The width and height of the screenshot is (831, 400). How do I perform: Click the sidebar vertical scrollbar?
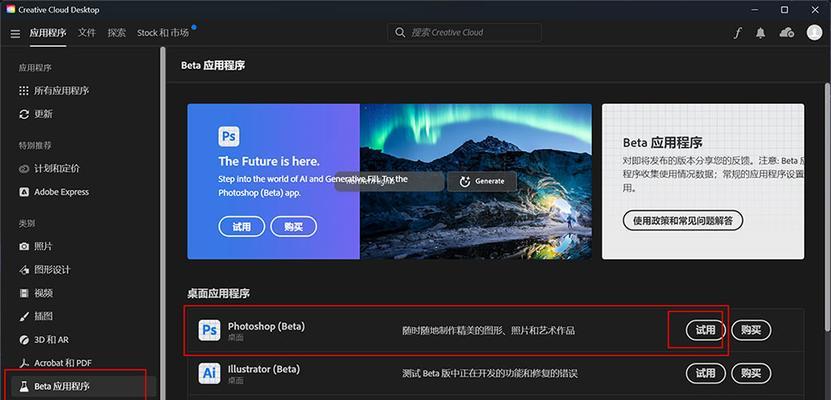(163, 223)
